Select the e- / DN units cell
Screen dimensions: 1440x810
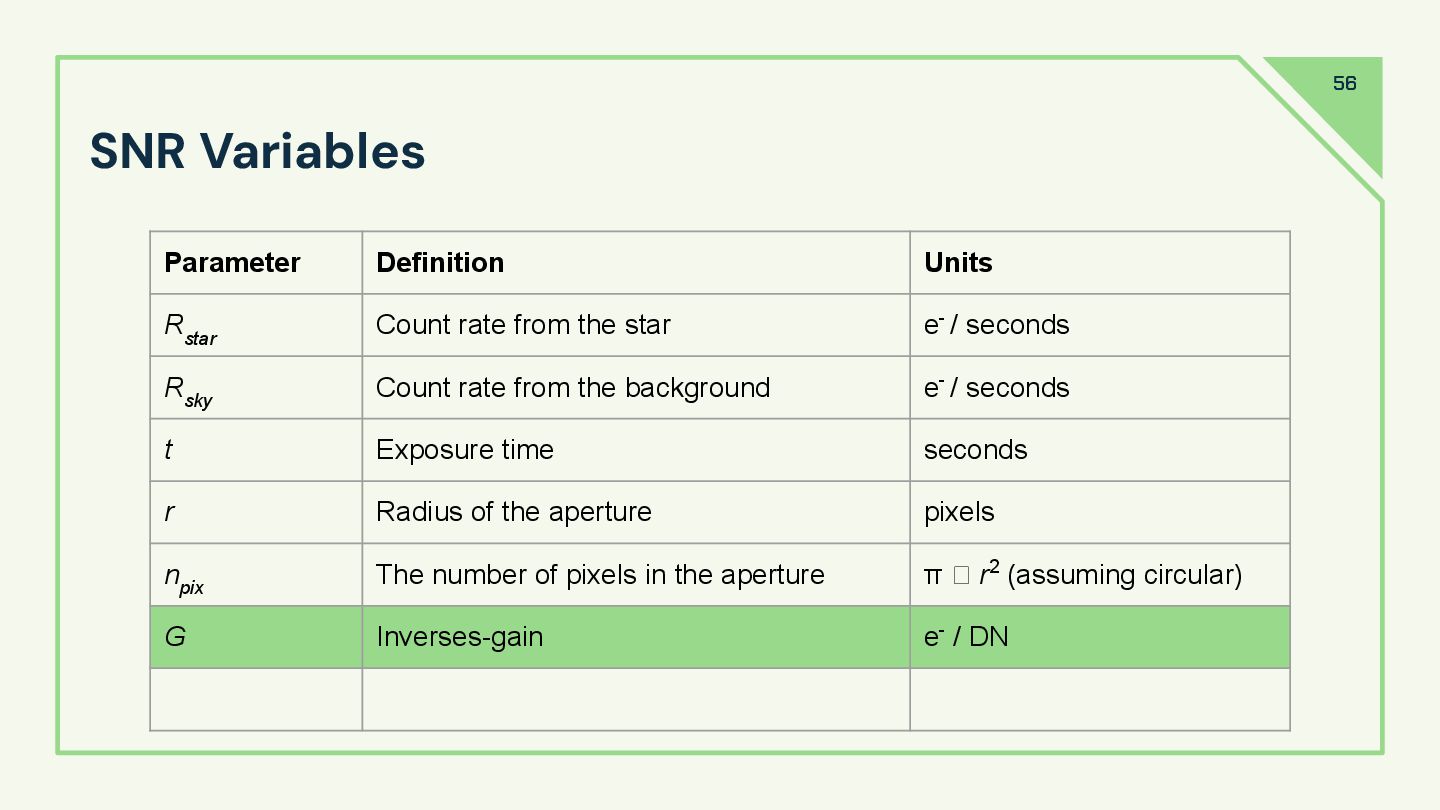click(x=1100, y=637)
